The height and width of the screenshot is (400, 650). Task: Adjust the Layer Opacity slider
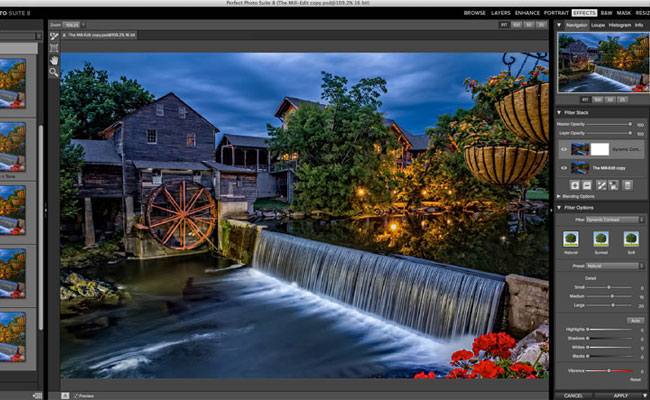coord(609,133)
